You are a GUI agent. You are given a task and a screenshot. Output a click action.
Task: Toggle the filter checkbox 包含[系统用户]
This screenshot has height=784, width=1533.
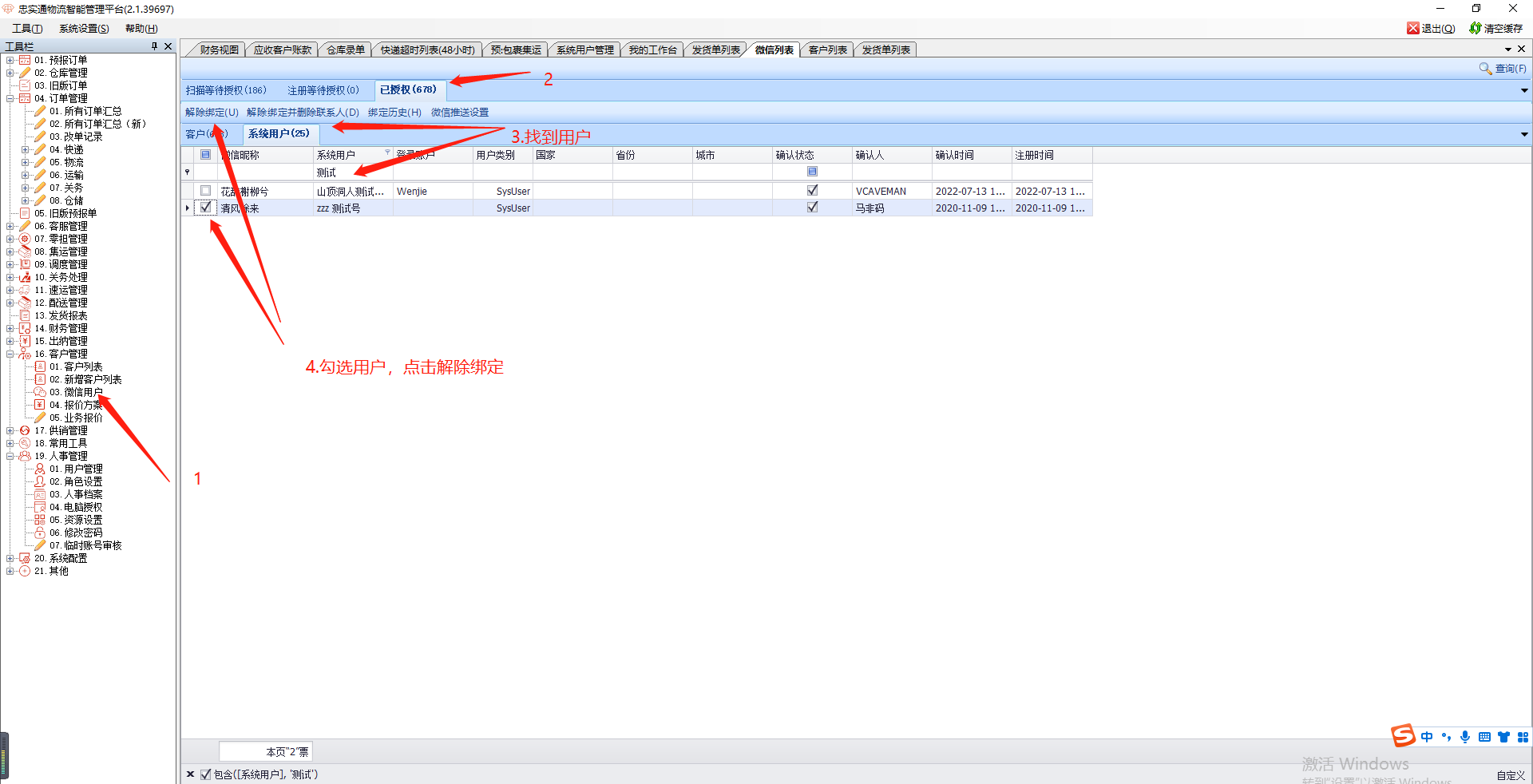[206, 774]
